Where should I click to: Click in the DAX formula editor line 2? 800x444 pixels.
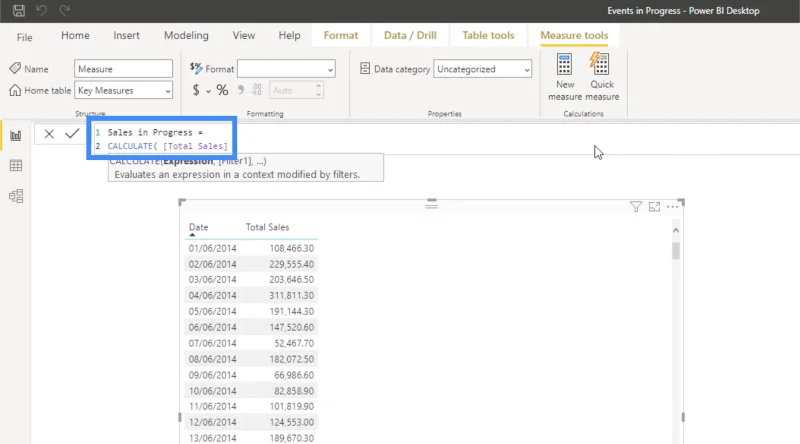167,146
